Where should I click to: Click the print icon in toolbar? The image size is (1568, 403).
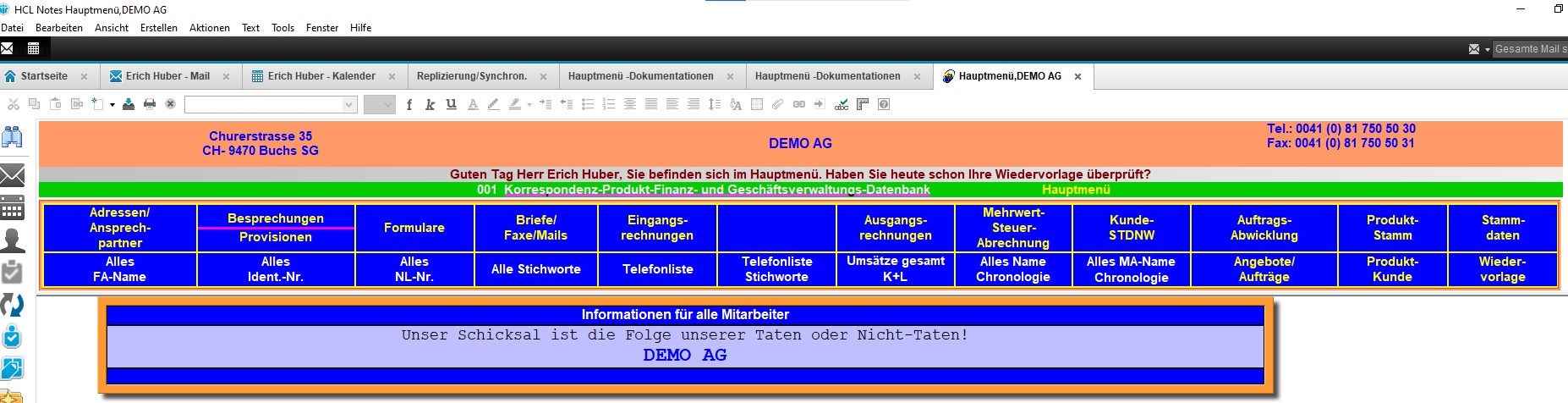click(150, 104)
